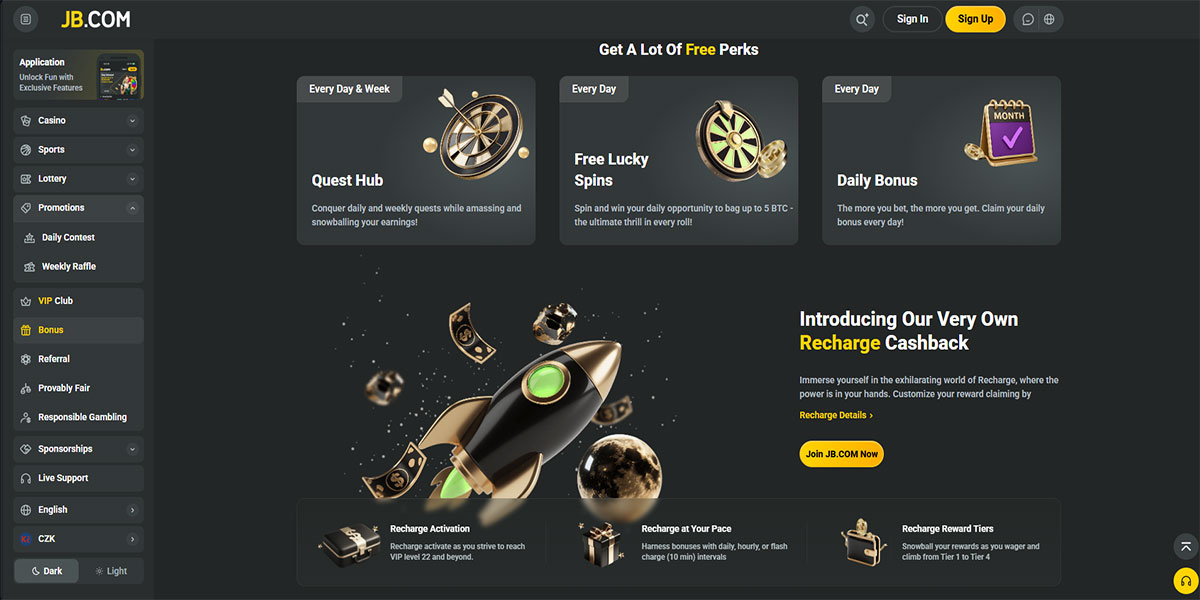The width and height of the screenshot is (1200, 600).
Task: Click the scroll-to-top arrow icon
Action: pyautogui.click(x=1185, y=546)
